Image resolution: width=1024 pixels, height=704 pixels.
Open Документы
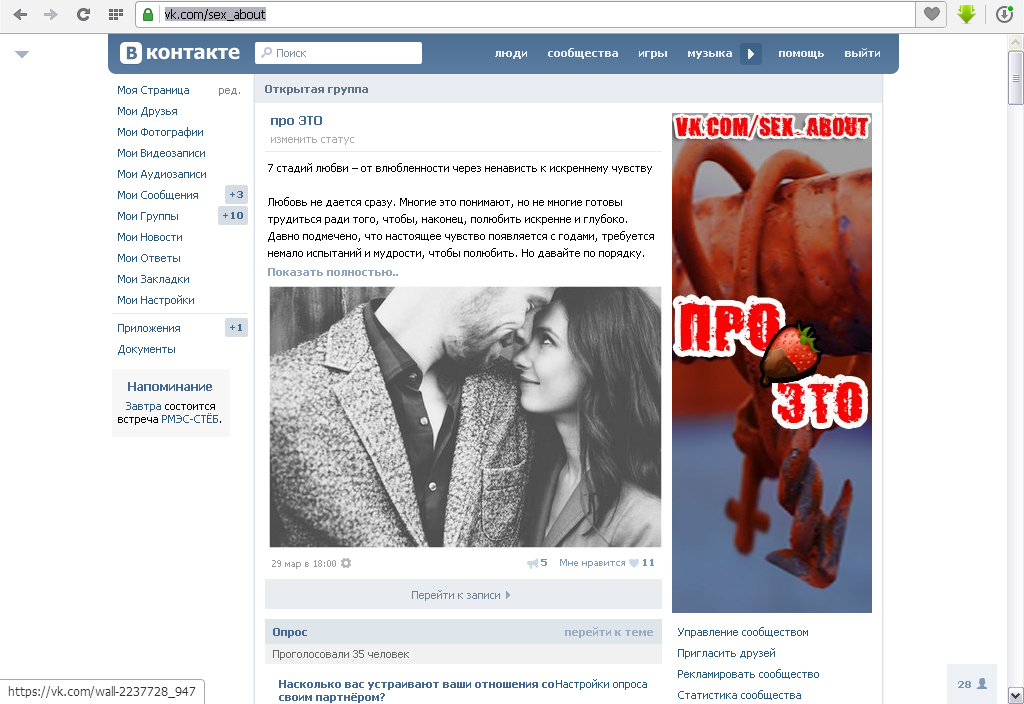click(146, 349)
